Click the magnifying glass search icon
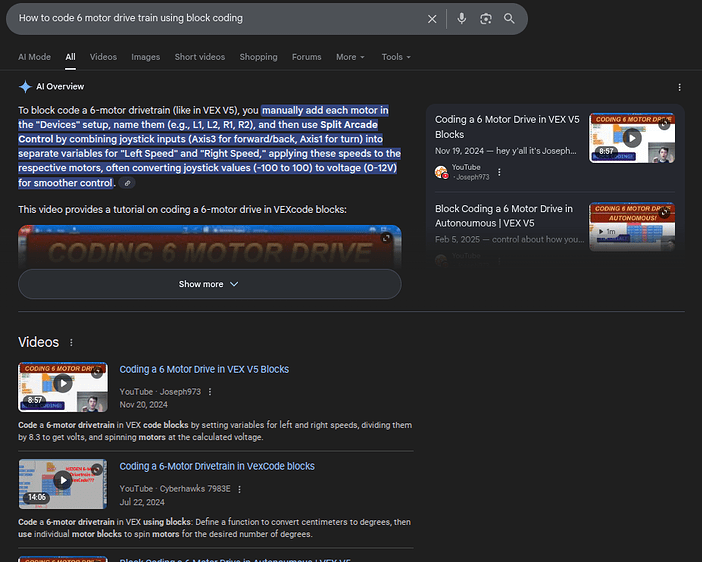The width and height of the screenshot is (702, 562). pos(510,19)
